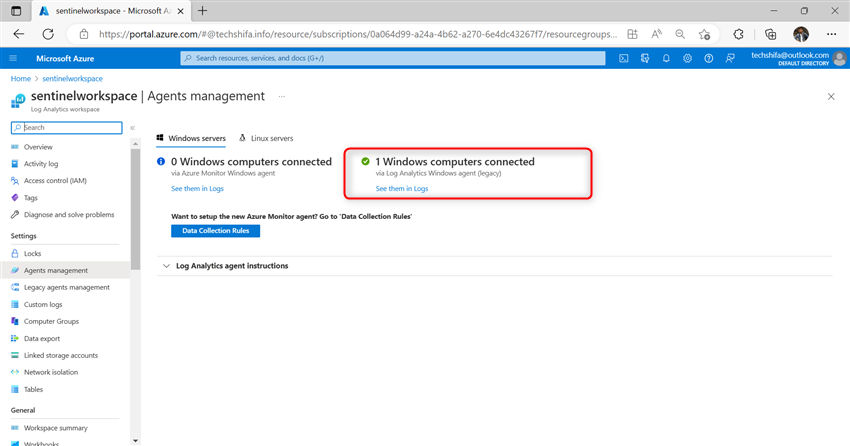Open portal settings gear icon

coord(687,58)
